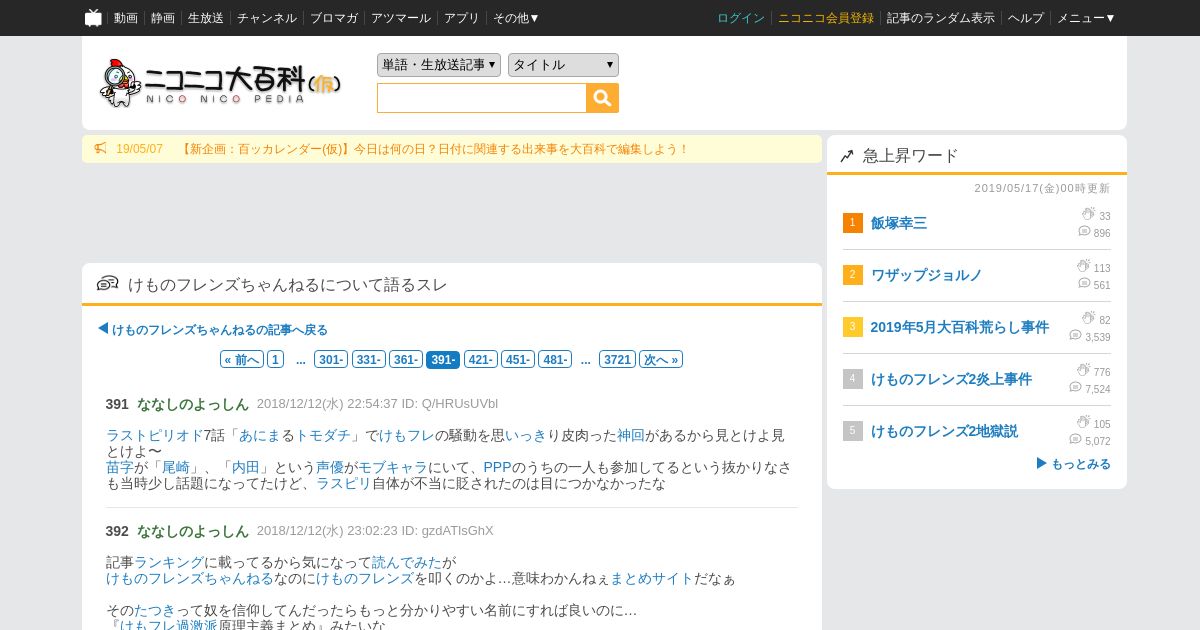Viewport: 1200px width, 630px height.
Task: Click the ログイン link
Action: coord(741,18)
